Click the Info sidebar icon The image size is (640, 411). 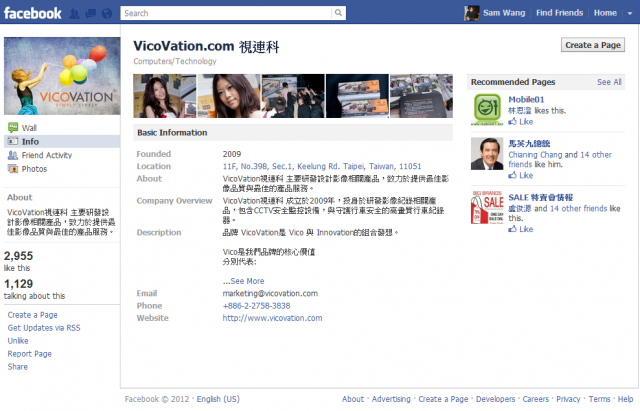click(x=13, y=141)
